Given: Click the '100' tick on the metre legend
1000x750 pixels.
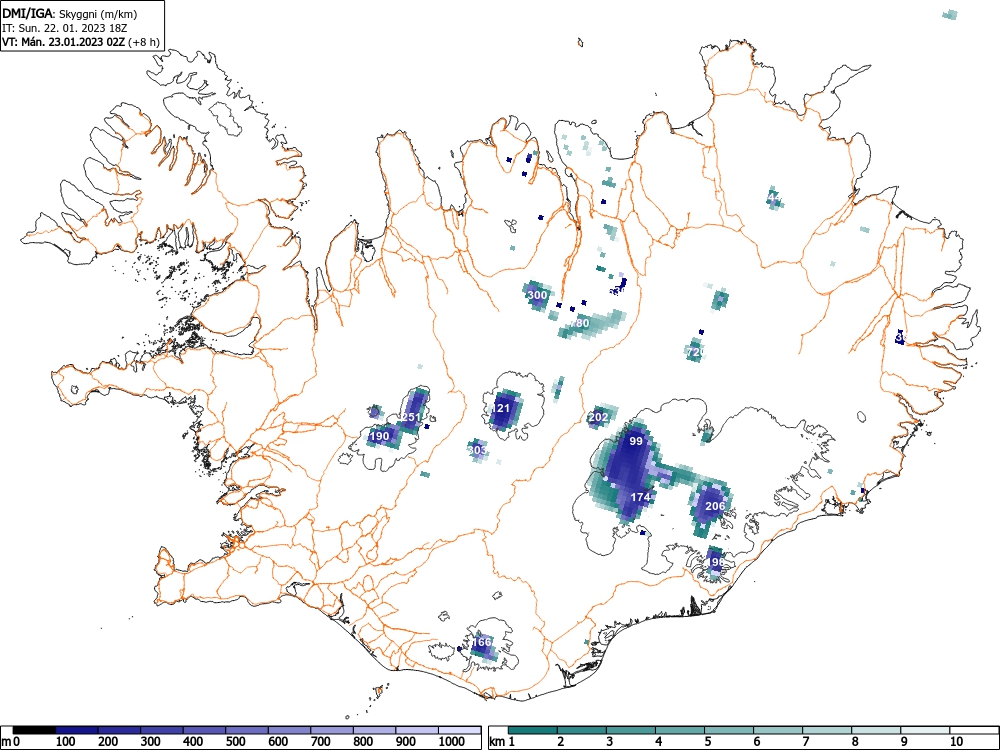Looking at the screenshot, I should click(66, 742).
